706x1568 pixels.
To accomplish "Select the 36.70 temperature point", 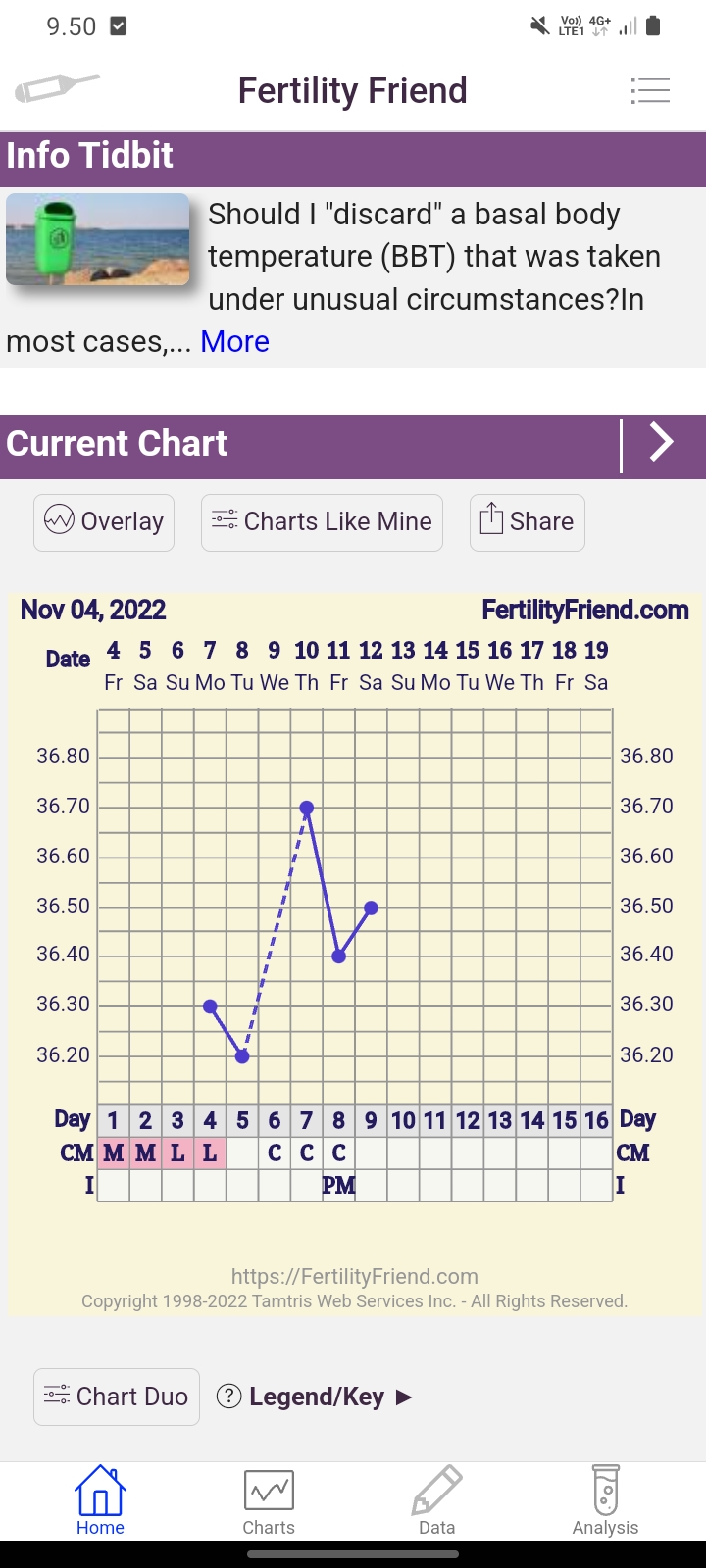I will click(x=307, y=808).
